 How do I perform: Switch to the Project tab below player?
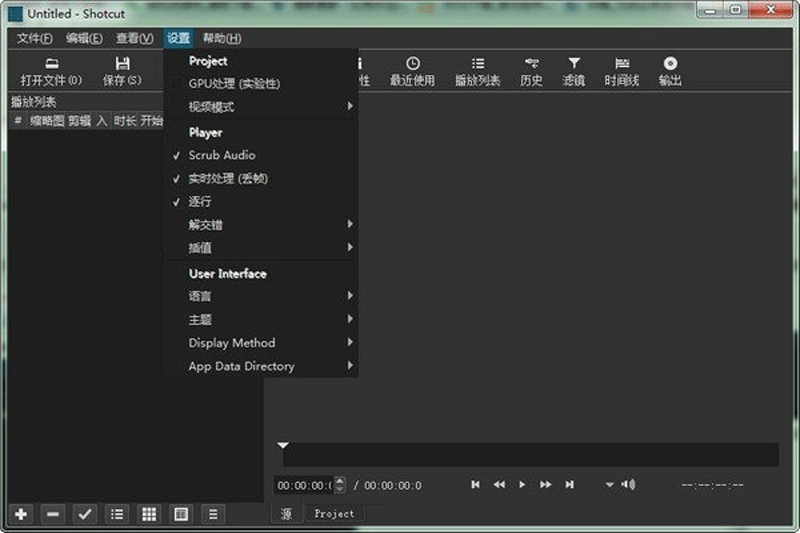[334, 514]
